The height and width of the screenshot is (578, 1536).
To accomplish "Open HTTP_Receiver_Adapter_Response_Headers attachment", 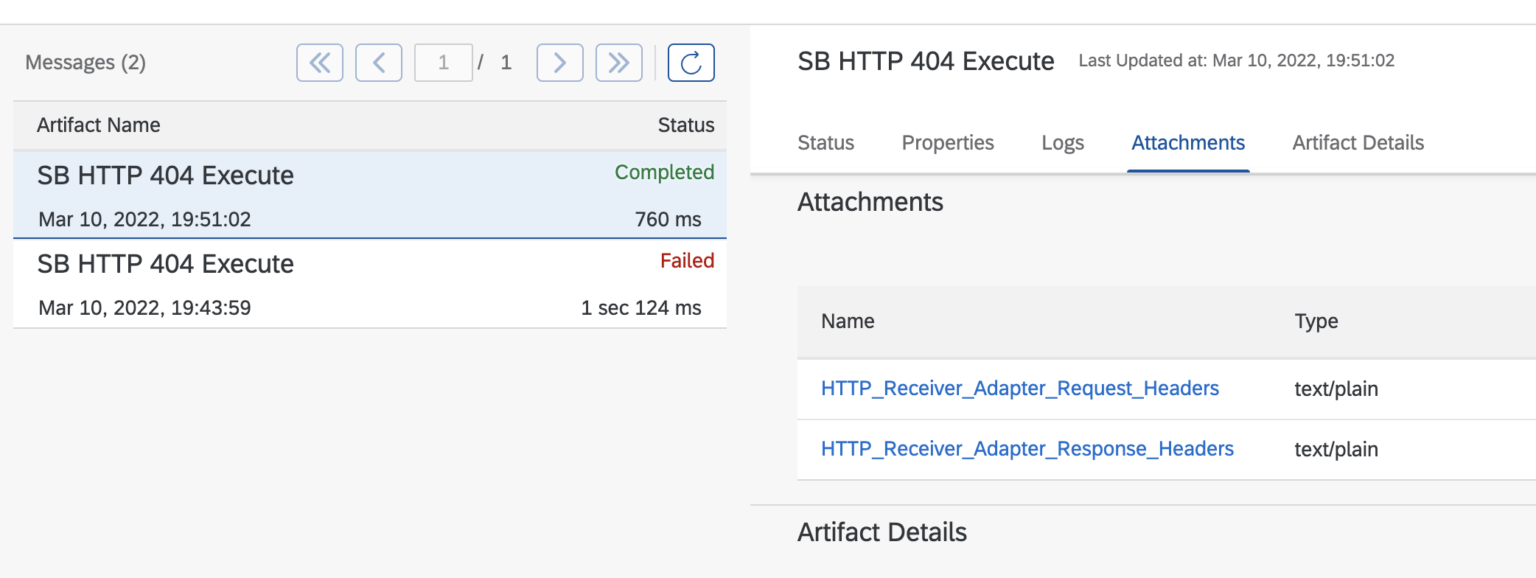I will [1027, 449].
